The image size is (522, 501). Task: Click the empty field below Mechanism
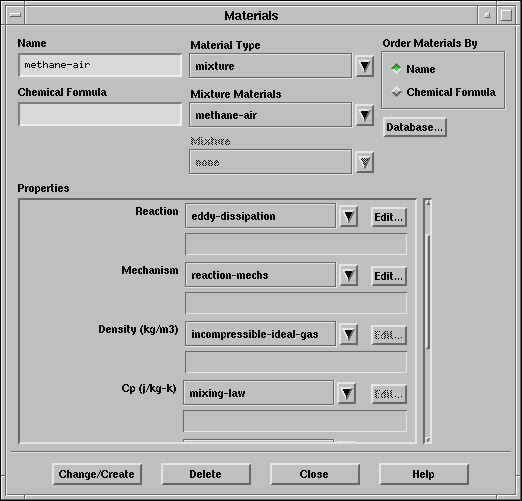click(x=296, y=303)
